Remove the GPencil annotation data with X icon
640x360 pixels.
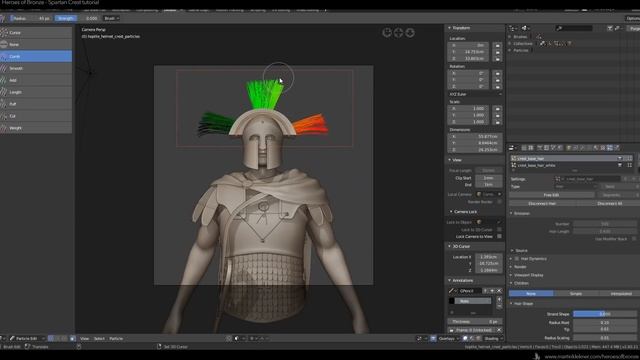499,291
